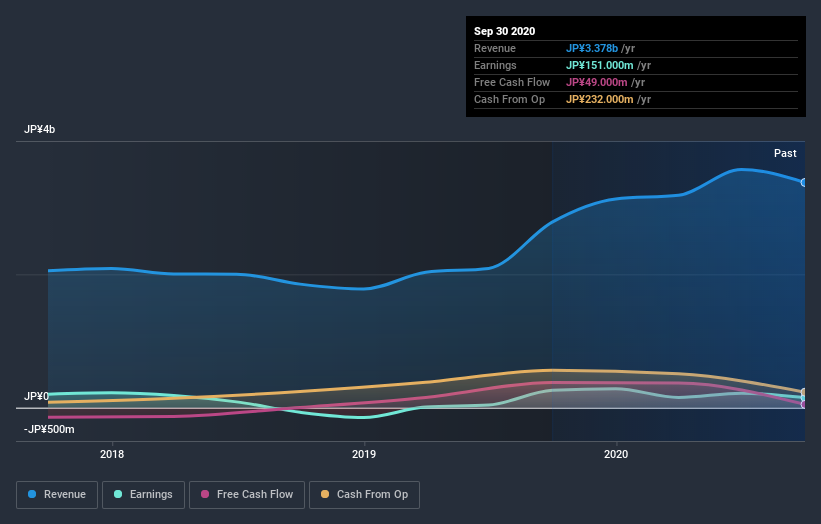Click the 'Free Cash Flow' row label in tooltip
This screenshot has height=524, width=821.
512,82
